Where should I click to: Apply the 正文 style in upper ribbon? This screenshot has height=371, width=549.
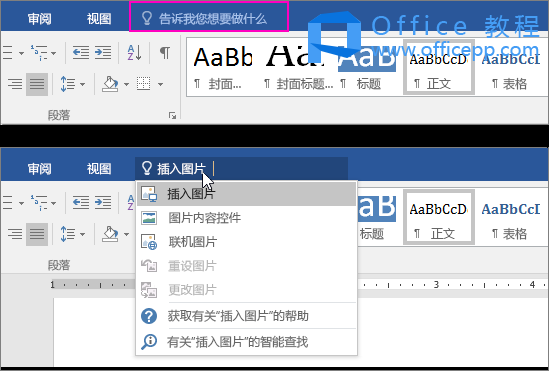[439, 67]
